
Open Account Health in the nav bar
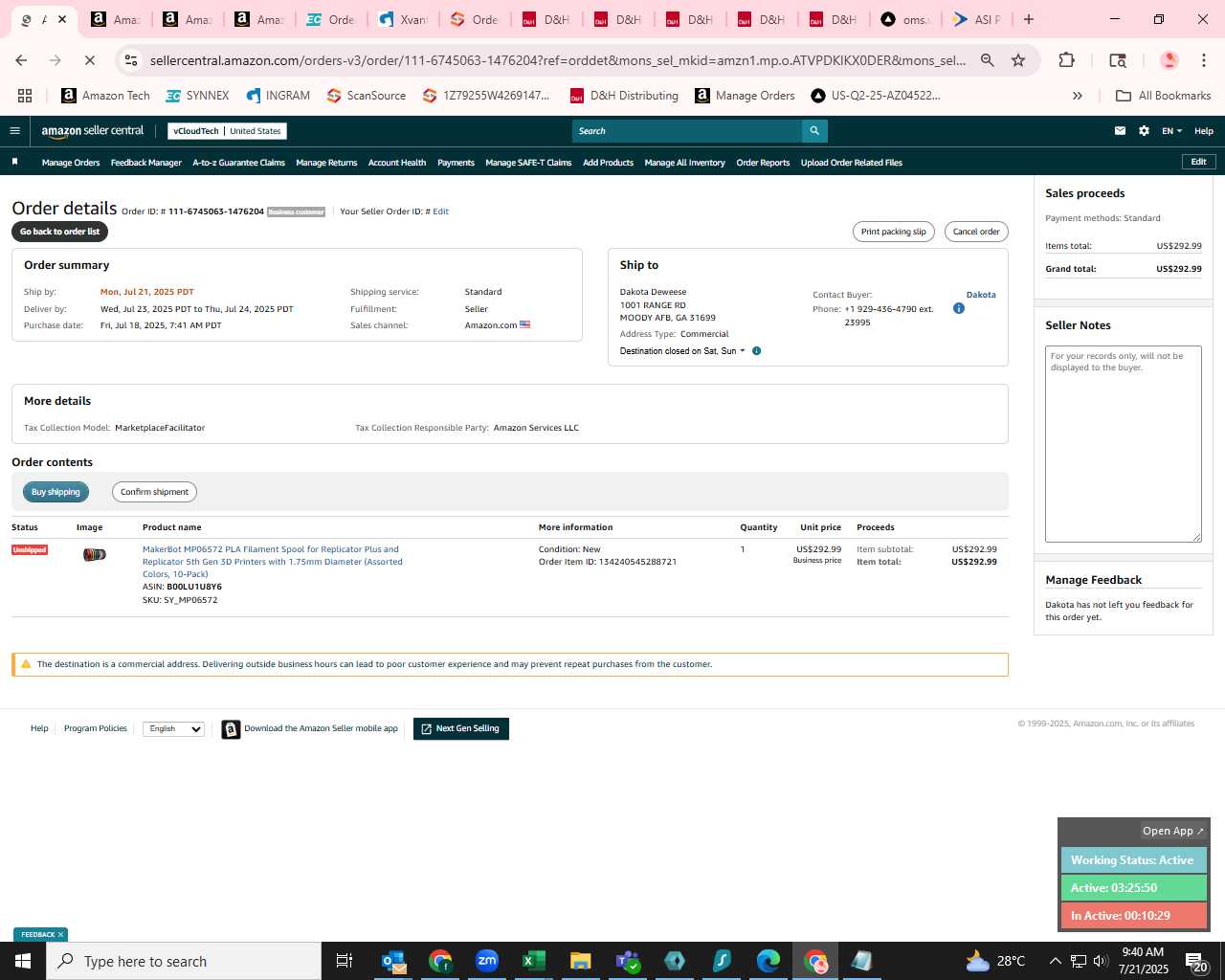[x=397, y=163]
